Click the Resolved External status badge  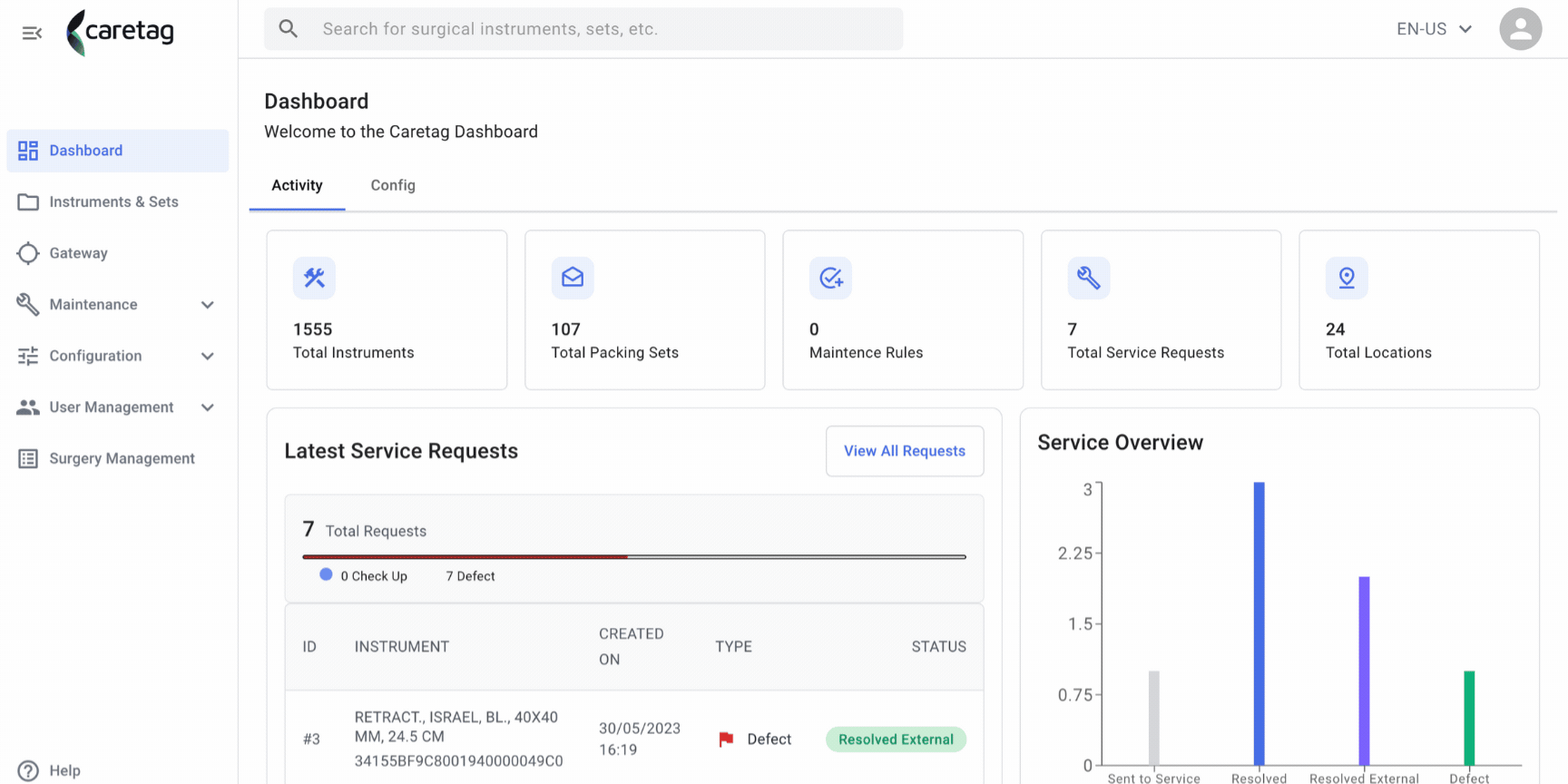point(896,740)
